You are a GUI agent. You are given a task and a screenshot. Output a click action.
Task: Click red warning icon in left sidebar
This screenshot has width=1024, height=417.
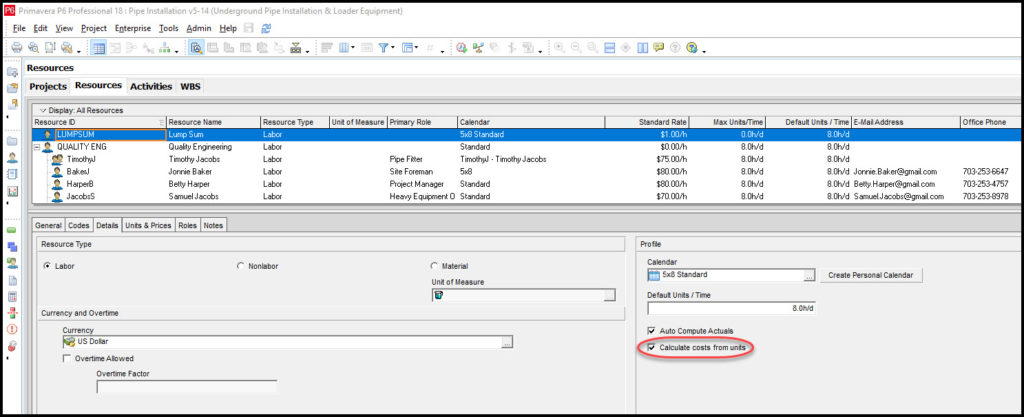pyautogui.click(x=13, y=328)
